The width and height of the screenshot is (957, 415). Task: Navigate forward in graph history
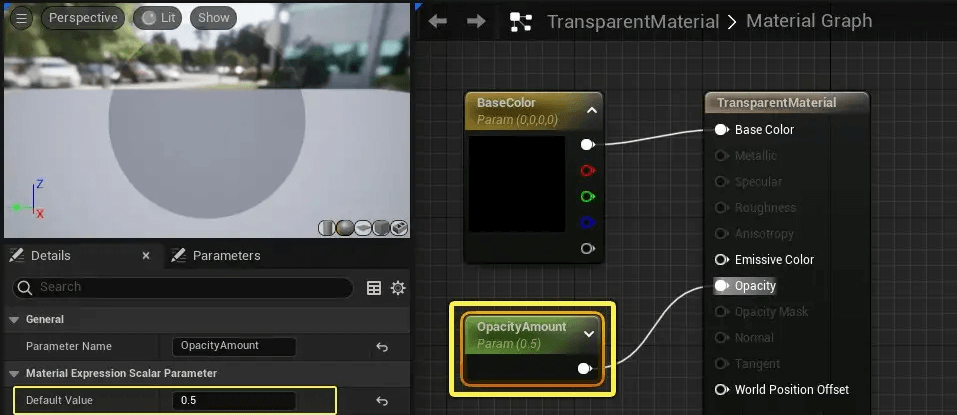(x=476, y=21)
